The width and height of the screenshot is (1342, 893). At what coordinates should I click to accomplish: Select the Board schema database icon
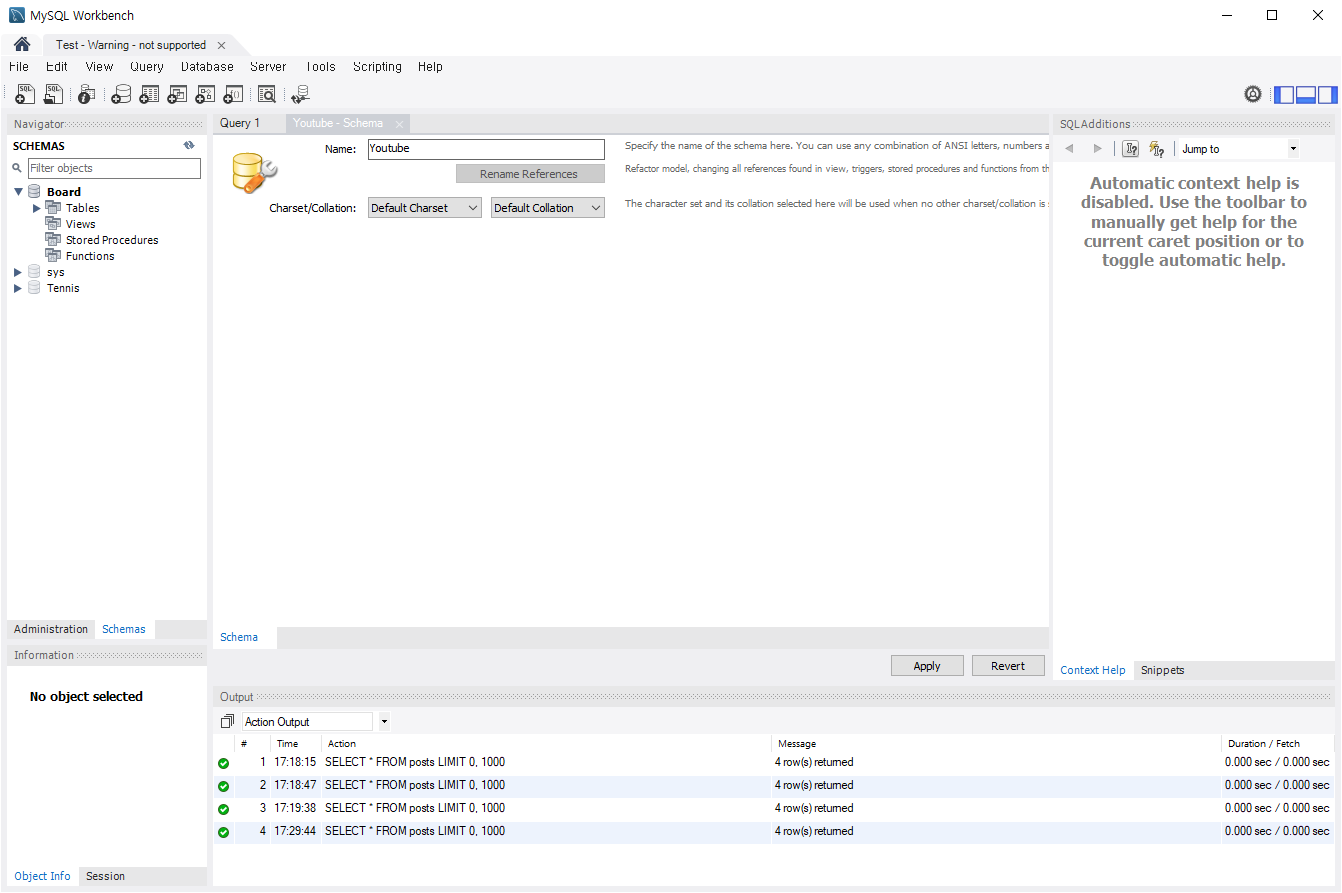coord(35,191)
